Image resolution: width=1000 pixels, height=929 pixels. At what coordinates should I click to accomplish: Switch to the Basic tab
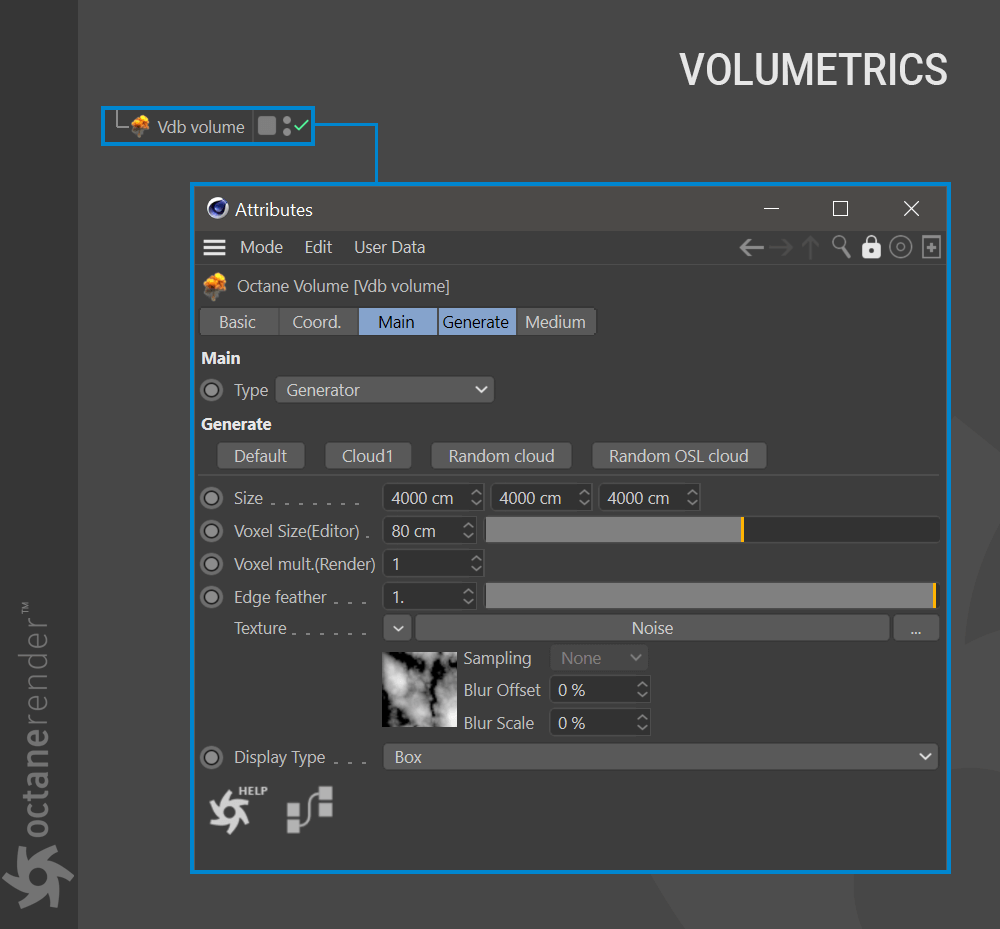[x=237, y=322]
